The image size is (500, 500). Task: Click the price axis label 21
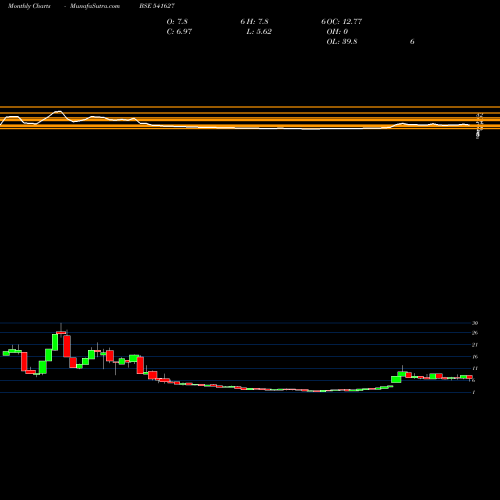[475, 345]
